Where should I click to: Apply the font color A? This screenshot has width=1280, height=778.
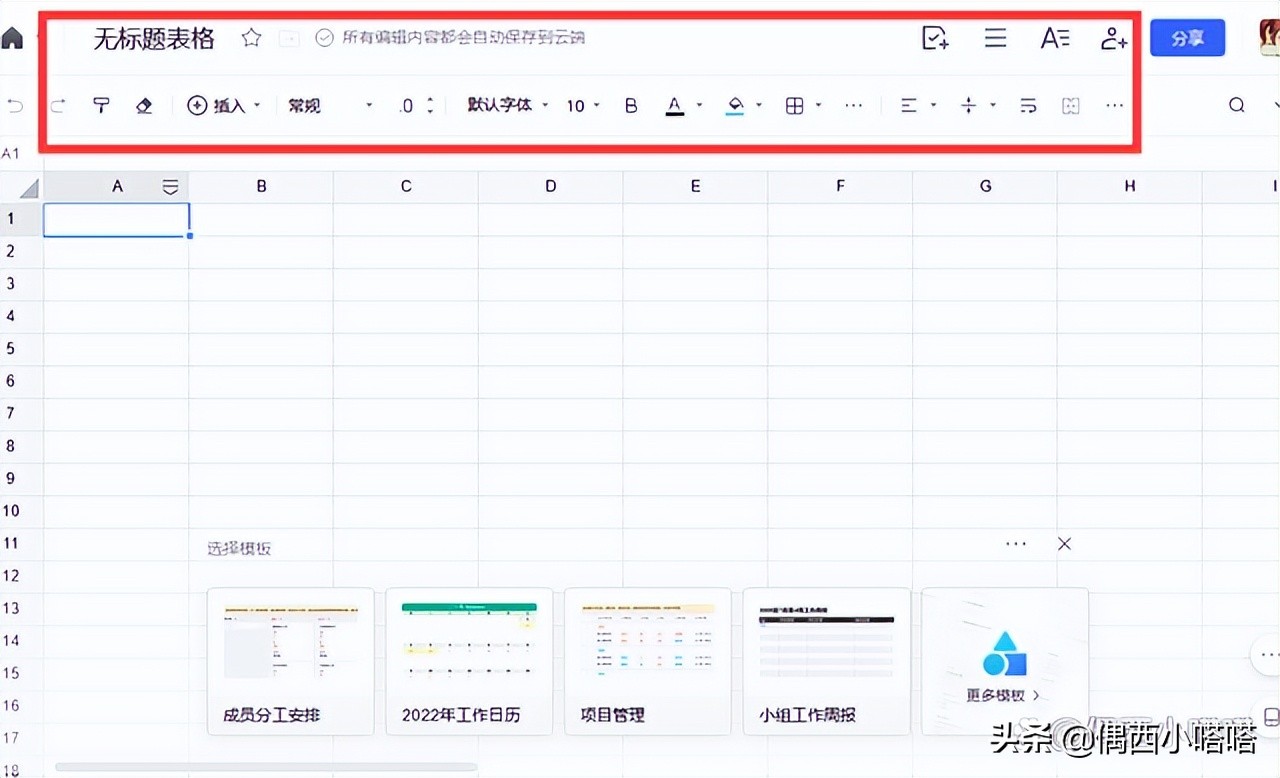click(675, 105)
